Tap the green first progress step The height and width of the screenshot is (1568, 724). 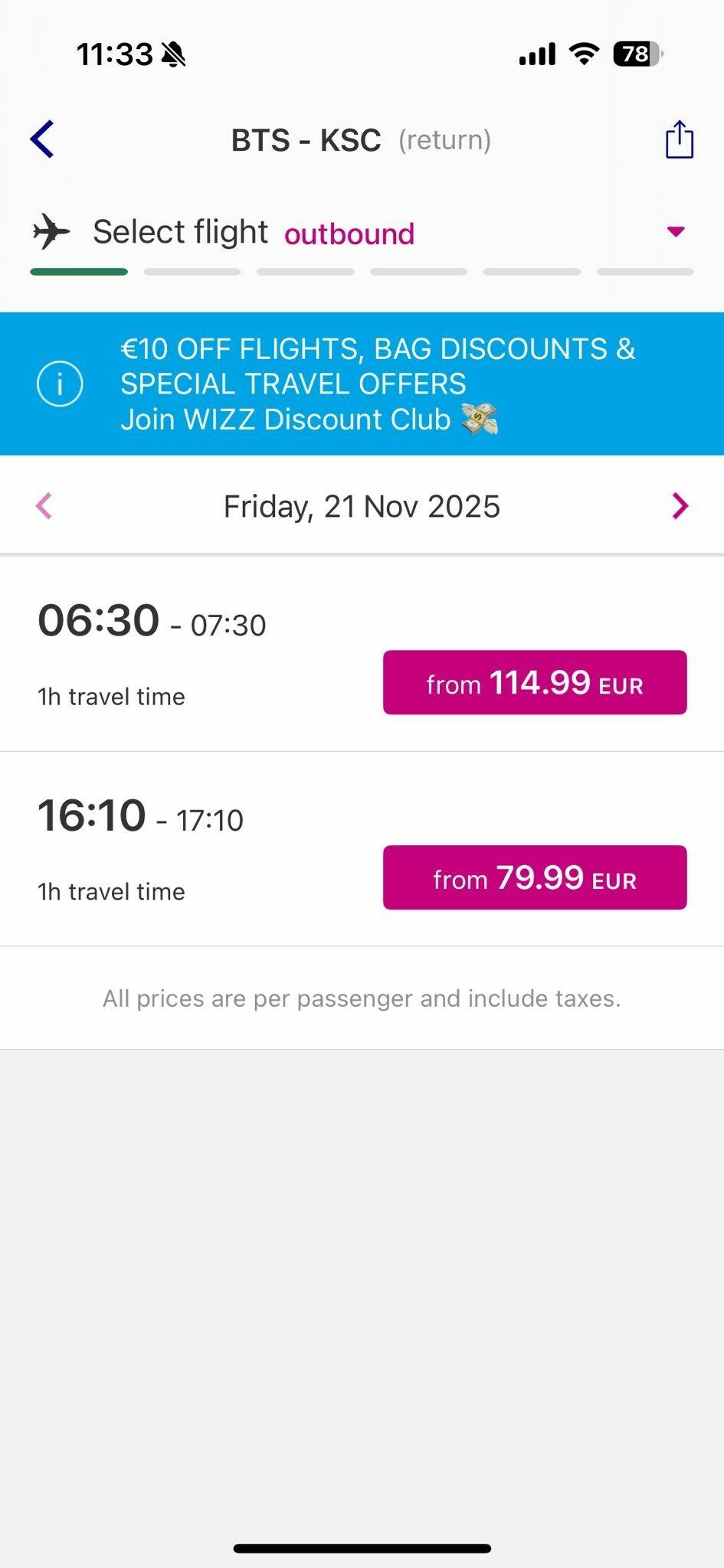[79, 272]
